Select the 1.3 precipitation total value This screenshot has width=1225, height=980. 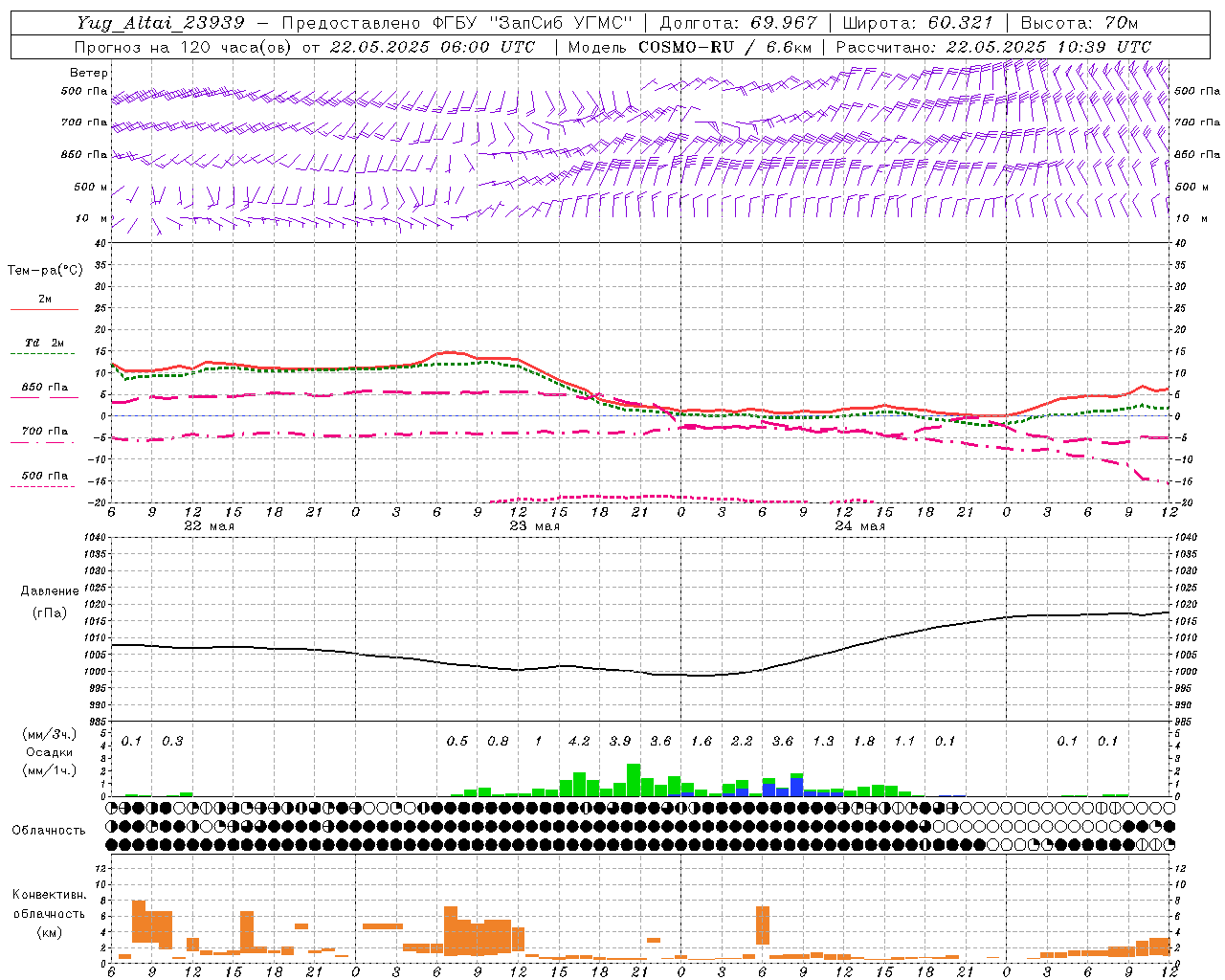click(823, 741)
